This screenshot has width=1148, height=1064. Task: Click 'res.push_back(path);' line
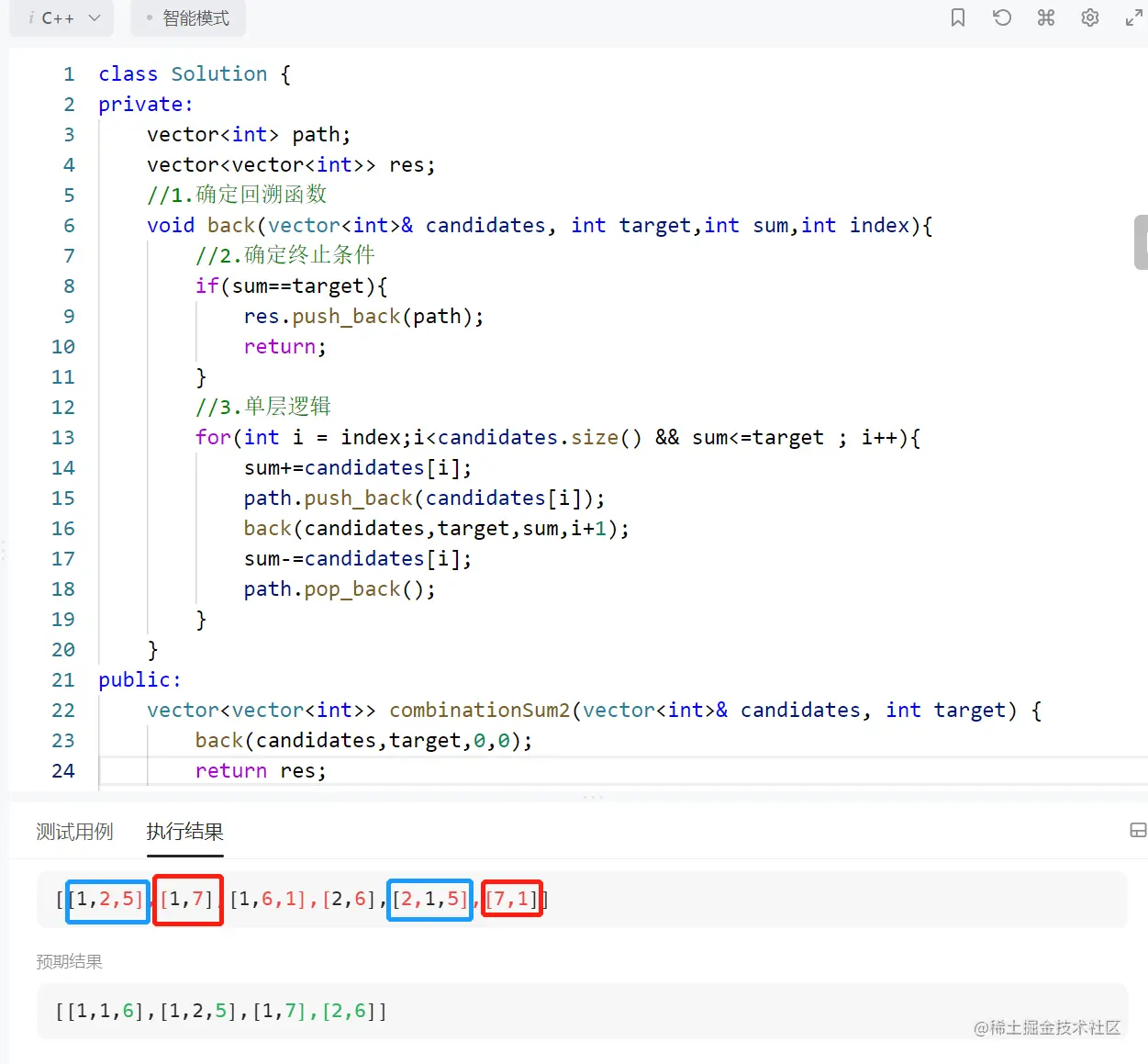[363, 317]
